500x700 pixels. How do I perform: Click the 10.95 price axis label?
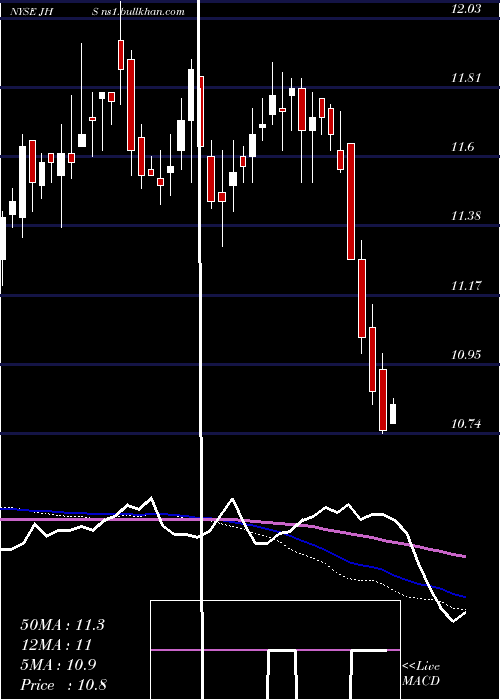(466, 355)
